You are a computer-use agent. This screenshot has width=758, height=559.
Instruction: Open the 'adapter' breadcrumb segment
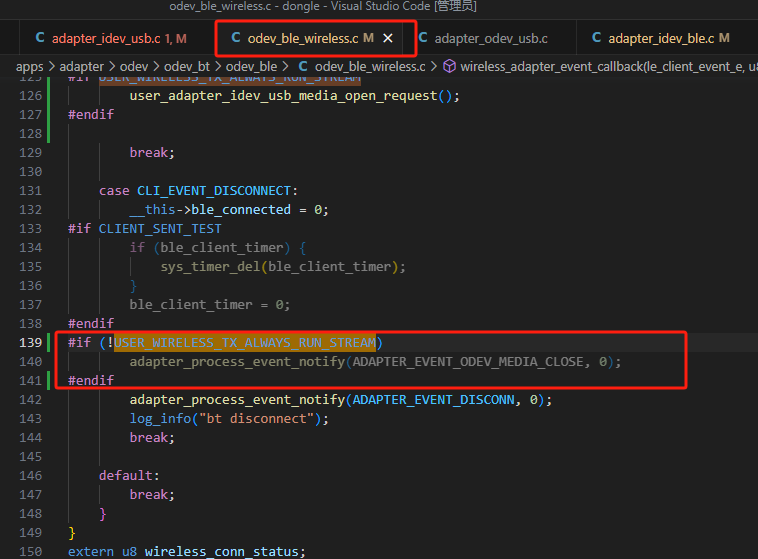pyautogui.click(x=81, y=66)
